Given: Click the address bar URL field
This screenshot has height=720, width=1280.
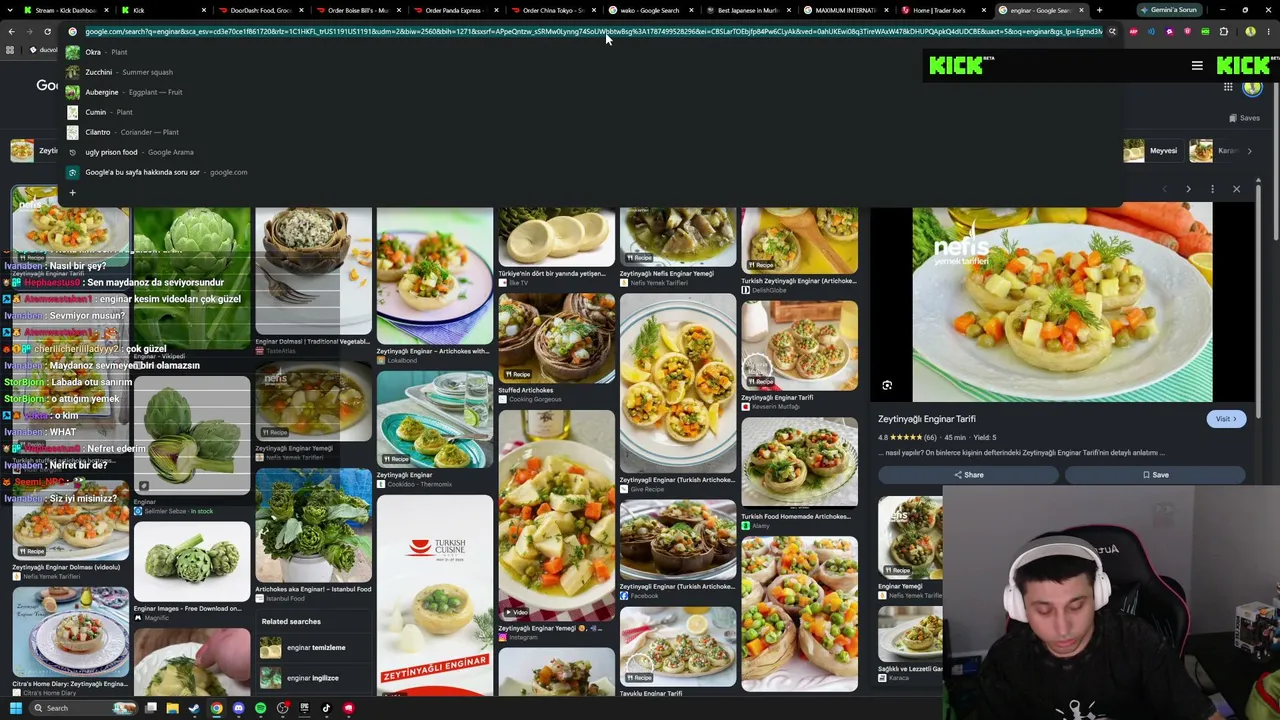Looking at the screenshot, I should (593, 31).
